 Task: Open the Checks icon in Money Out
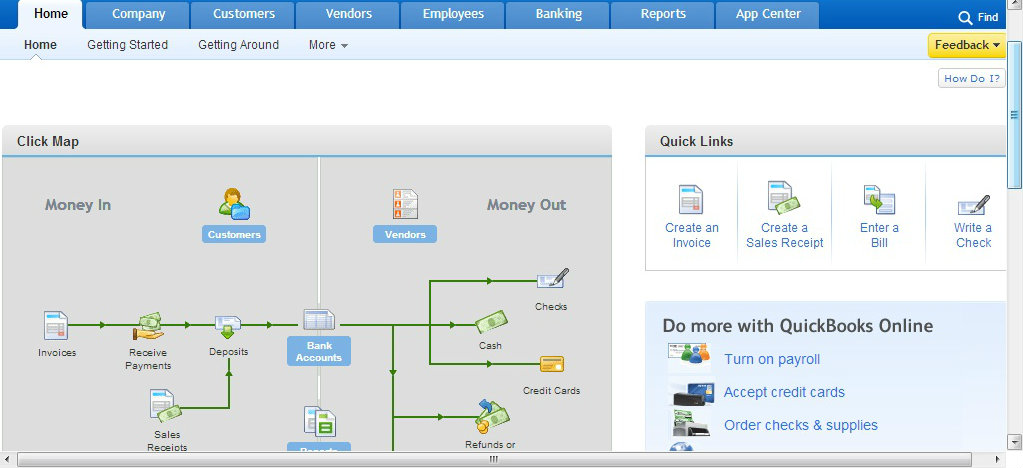point(553,279)
